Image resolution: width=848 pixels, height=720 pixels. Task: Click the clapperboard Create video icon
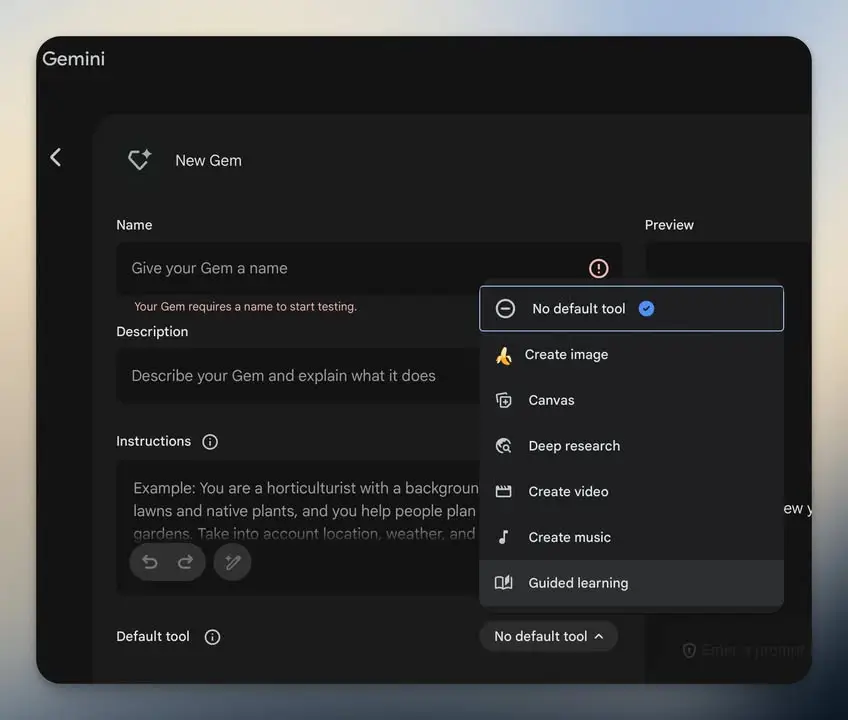pyautogui.click(x=504, y=491)
